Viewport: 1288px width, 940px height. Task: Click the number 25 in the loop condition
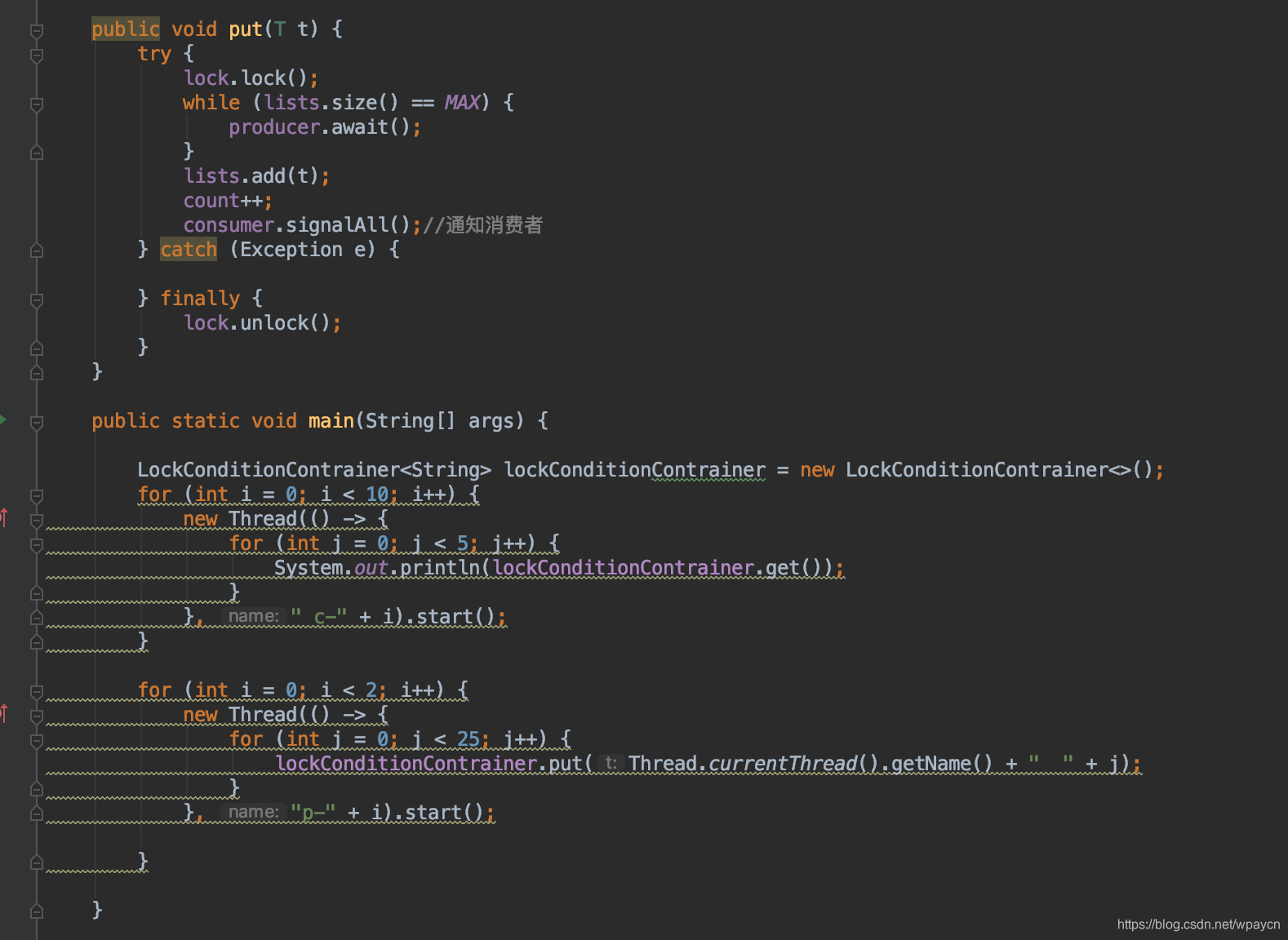pos(469,739)
